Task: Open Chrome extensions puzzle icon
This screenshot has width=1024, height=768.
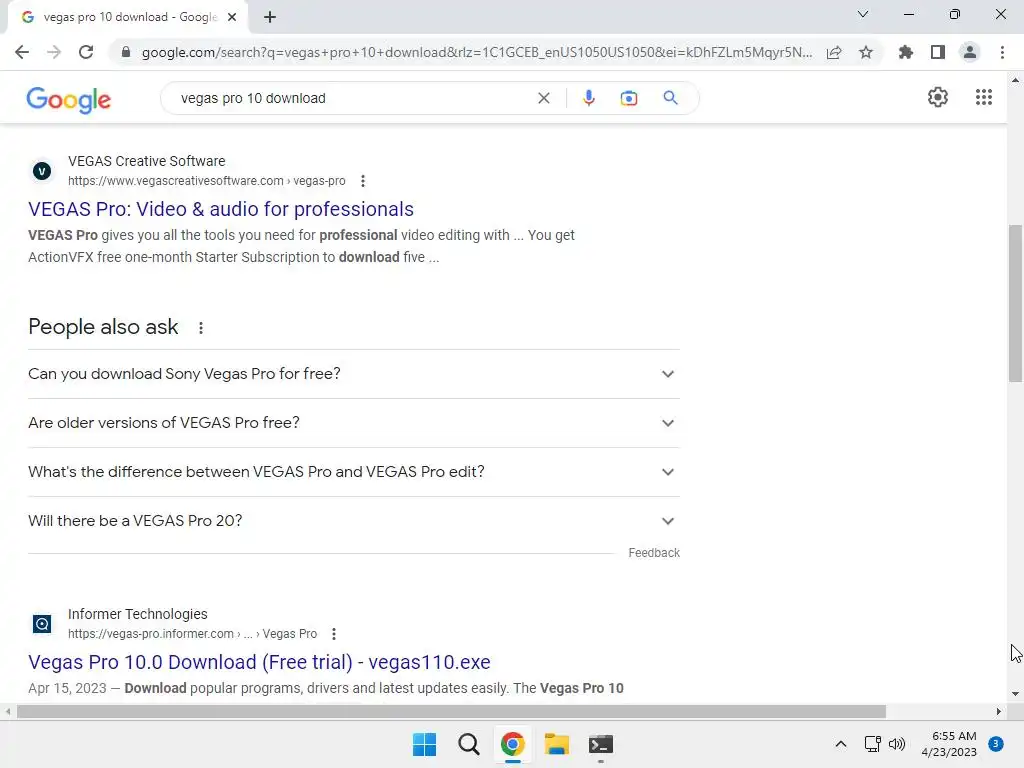Action: tap(906, 52)
